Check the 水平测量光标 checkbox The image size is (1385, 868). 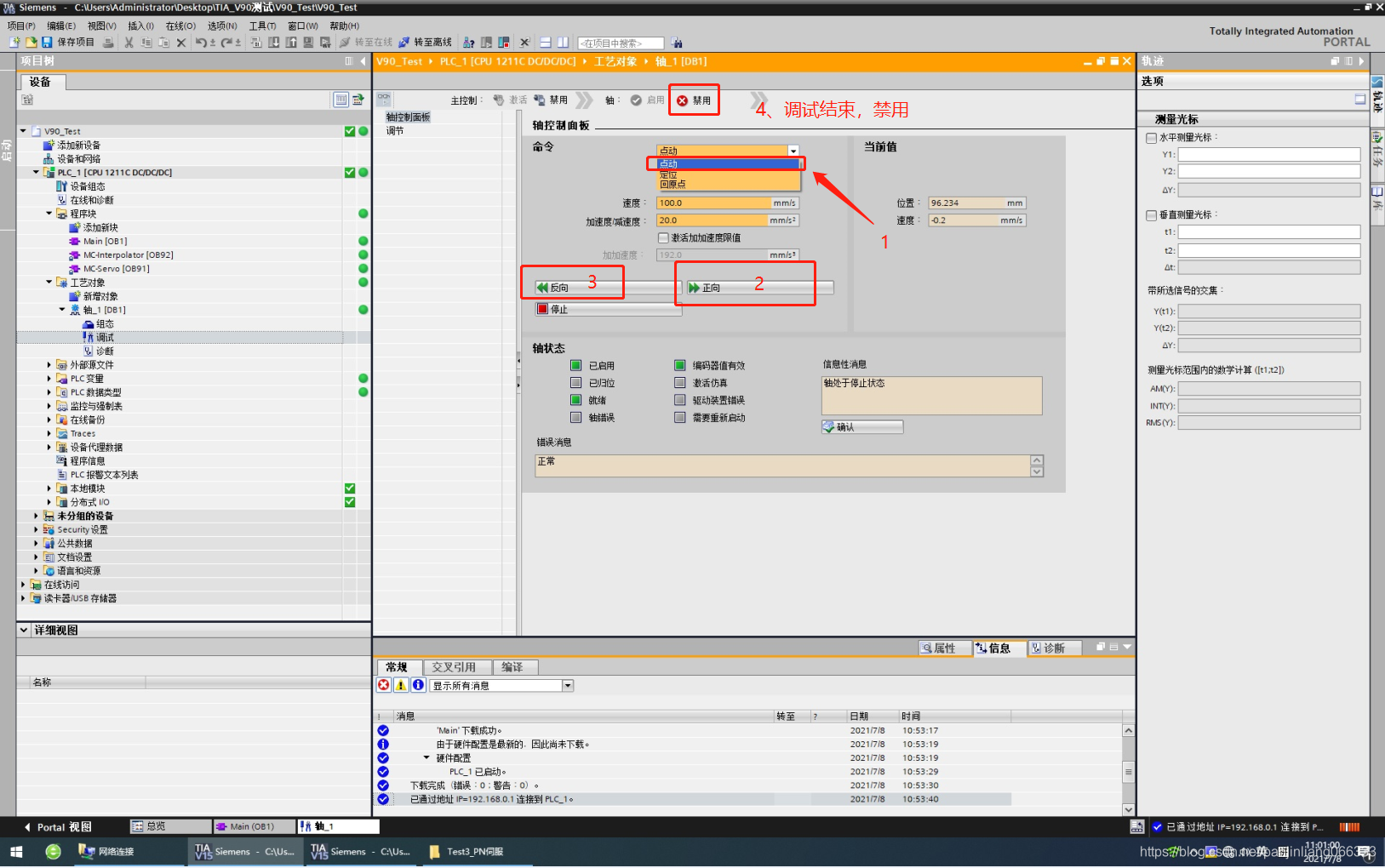click(1151, 137)
